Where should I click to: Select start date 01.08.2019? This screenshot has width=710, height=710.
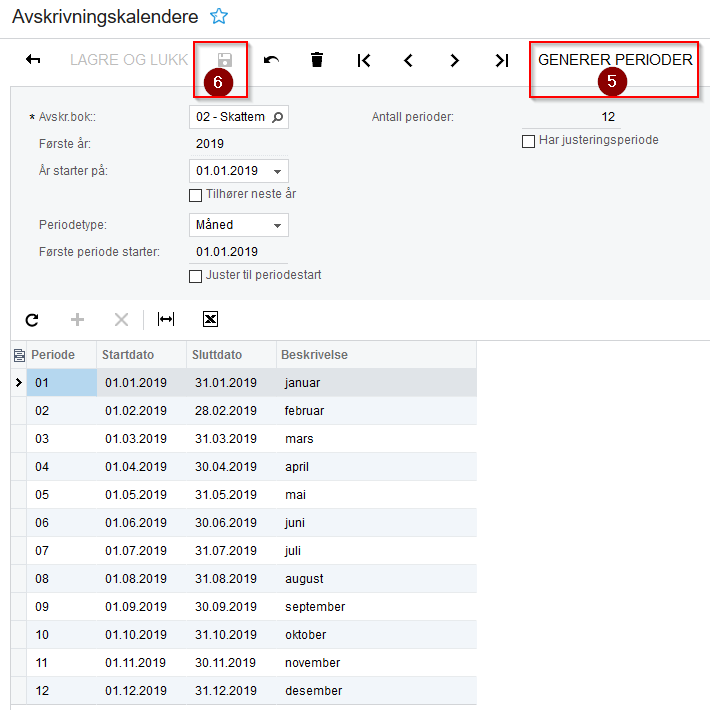point(141,579)
